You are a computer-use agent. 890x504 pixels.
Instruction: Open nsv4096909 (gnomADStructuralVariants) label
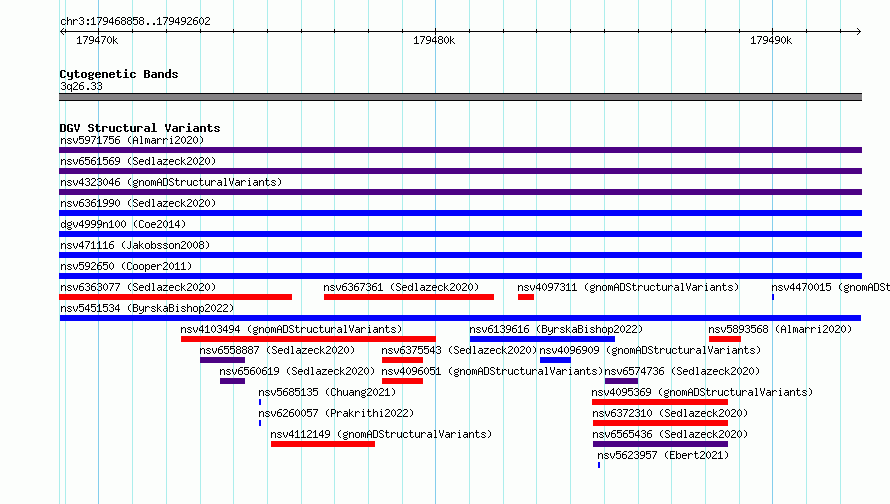650,350
